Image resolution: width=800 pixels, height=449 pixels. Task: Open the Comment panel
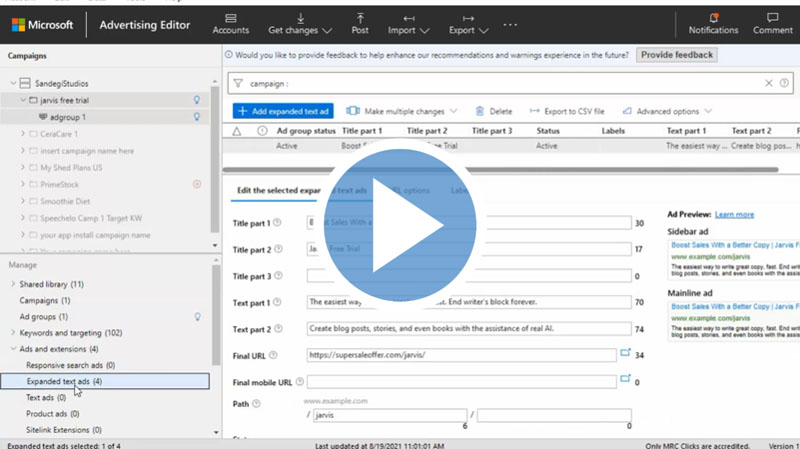click(772, 24)
